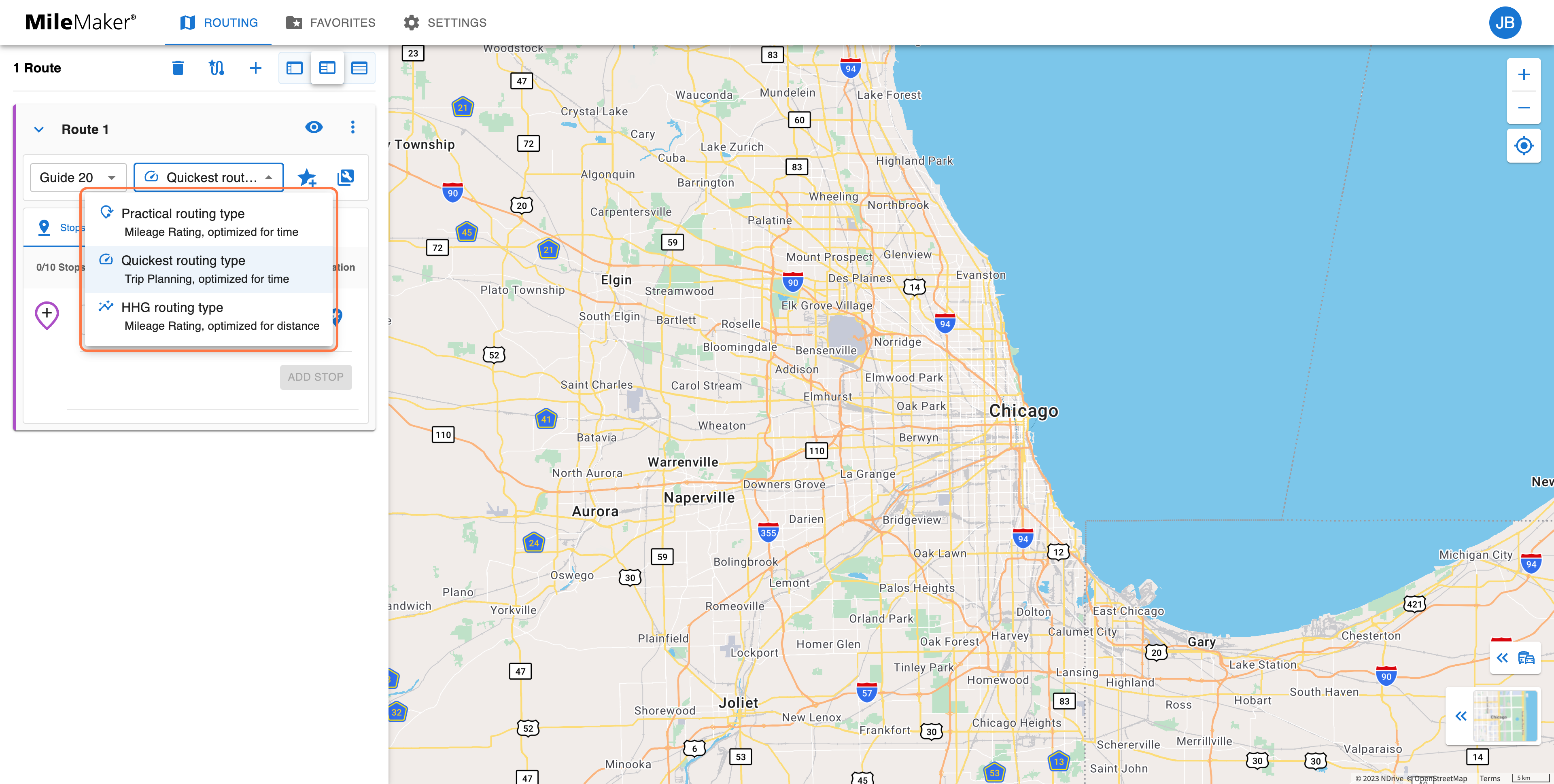1554x784 pixels.
Task: Zoom out on the map
Action: coord(1523,108)
